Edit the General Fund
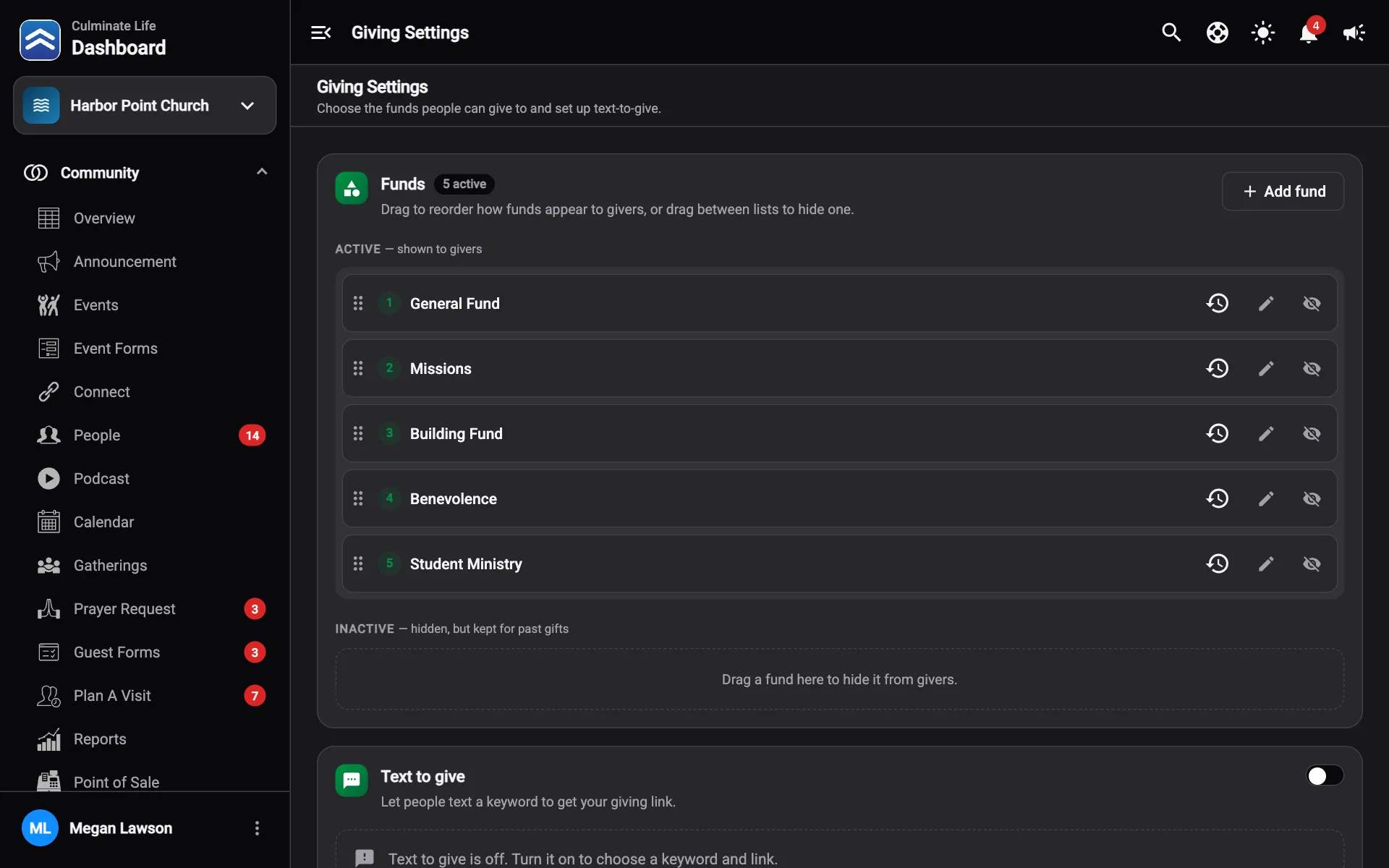The image size is (1389, 868). click(1266, 303)
